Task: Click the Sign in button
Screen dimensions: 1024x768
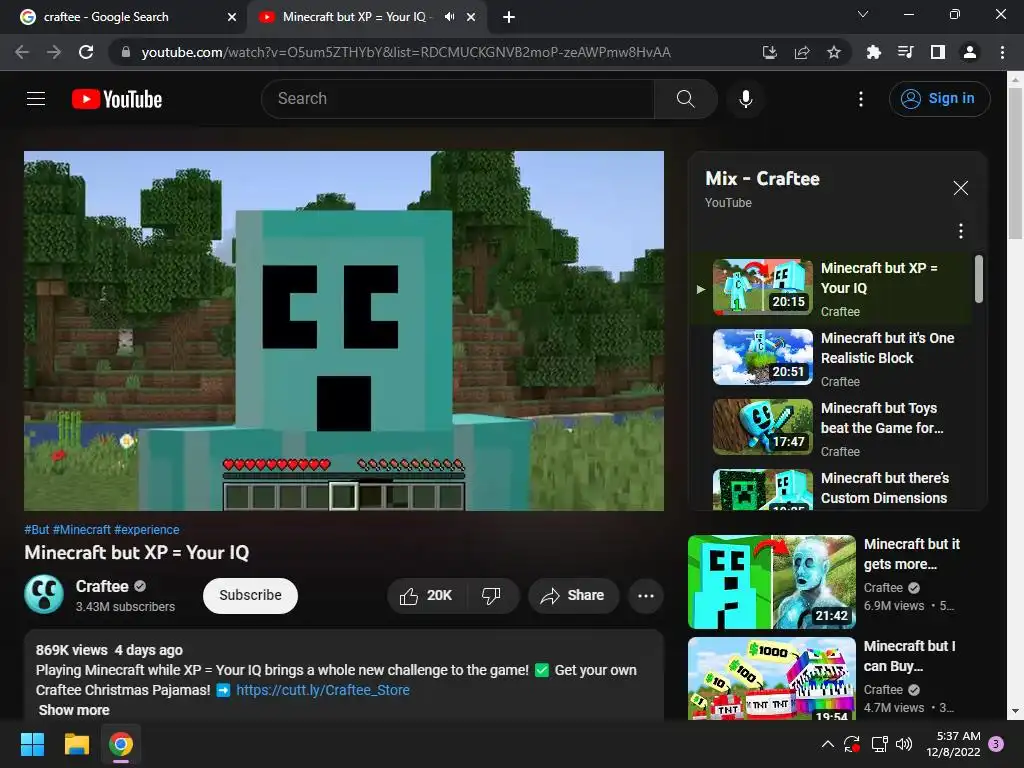Action: point(939,99)
